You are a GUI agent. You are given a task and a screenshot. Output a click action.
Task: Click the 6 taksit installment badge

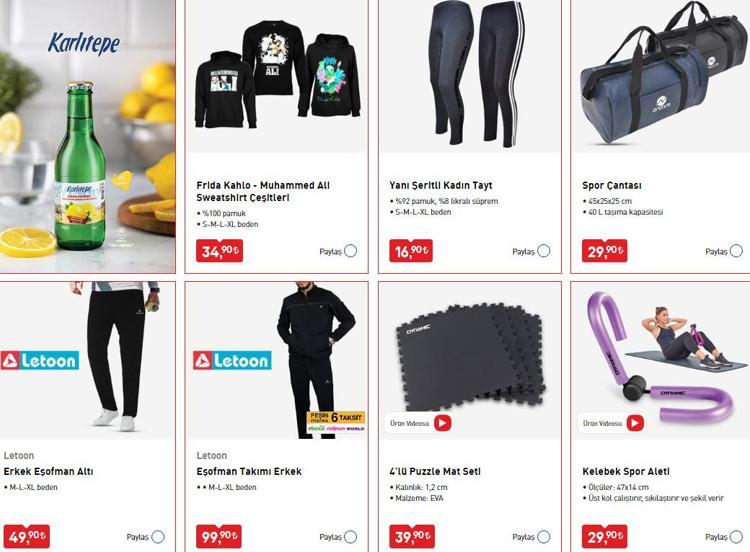pyautogui.click(x=336, y=421)
